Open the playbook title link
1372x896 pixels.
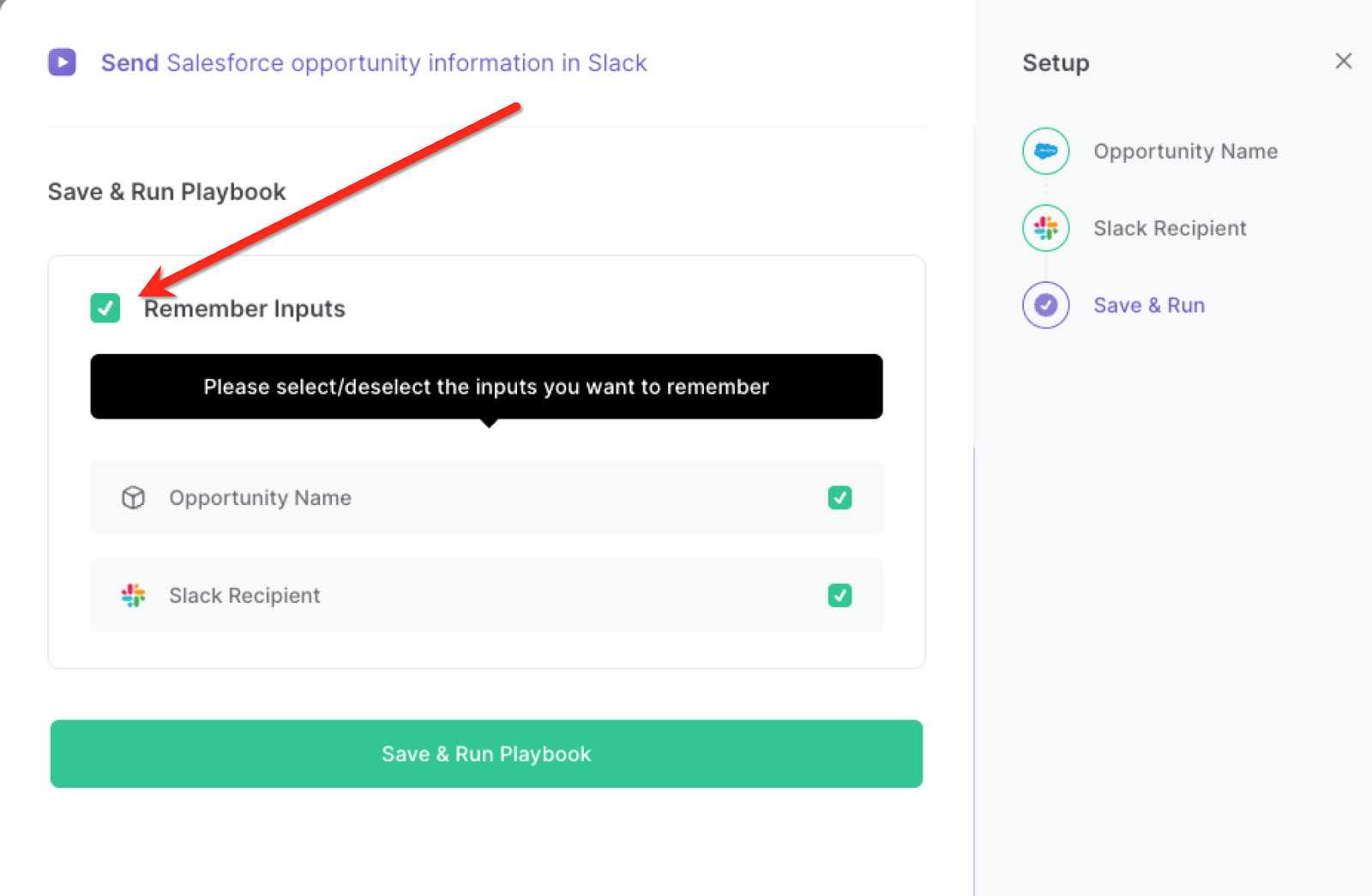click(x=374, y=63)
